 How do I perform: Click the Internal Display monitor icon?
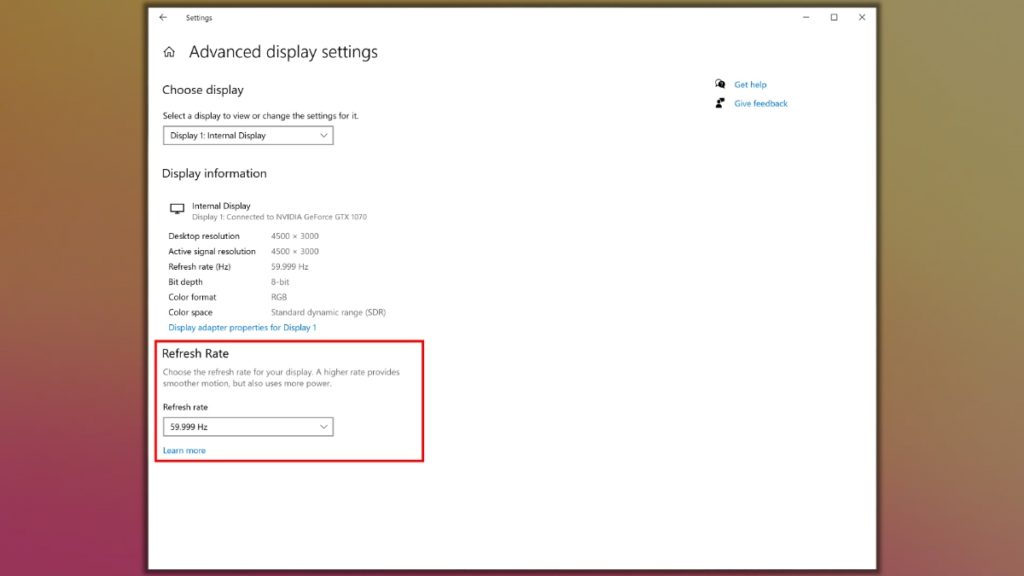click(177, 208)
